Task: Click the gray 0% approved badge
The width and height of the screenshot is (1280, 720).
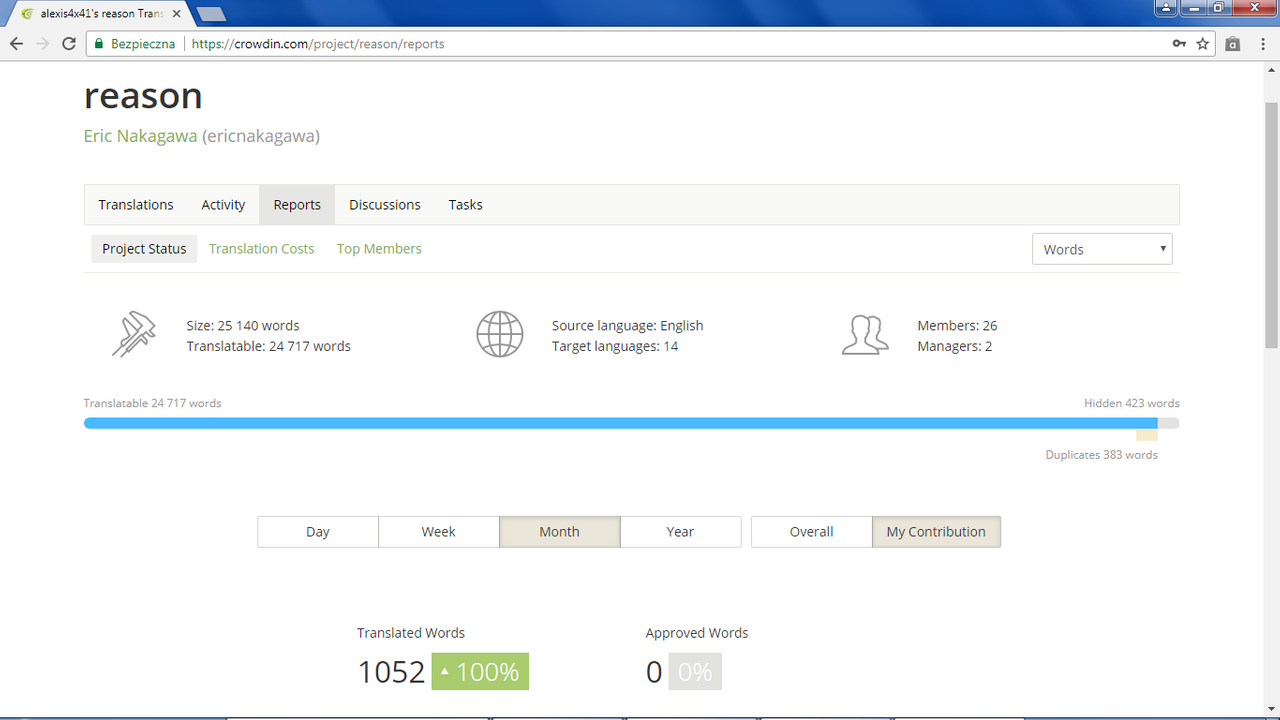Action: (x=695, y=672)
